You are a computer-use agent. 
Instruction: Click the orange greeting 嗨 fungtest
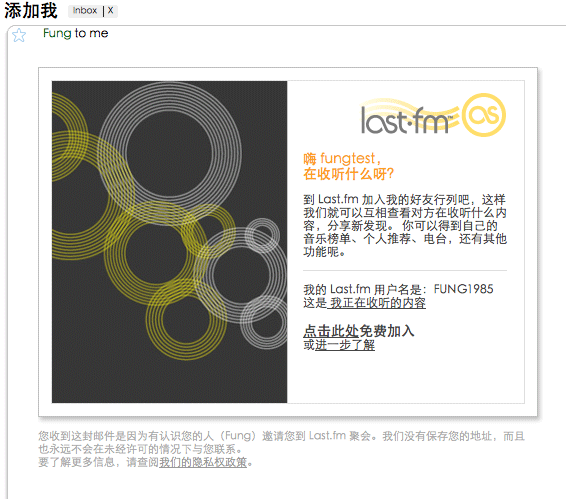coord(342,158)
